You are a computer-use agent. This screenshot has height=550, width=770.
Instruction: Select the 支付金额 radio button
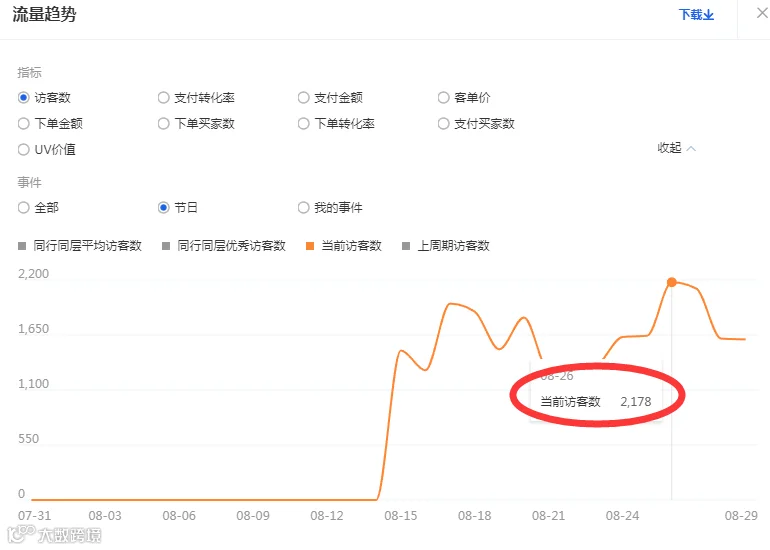point(303,97)
